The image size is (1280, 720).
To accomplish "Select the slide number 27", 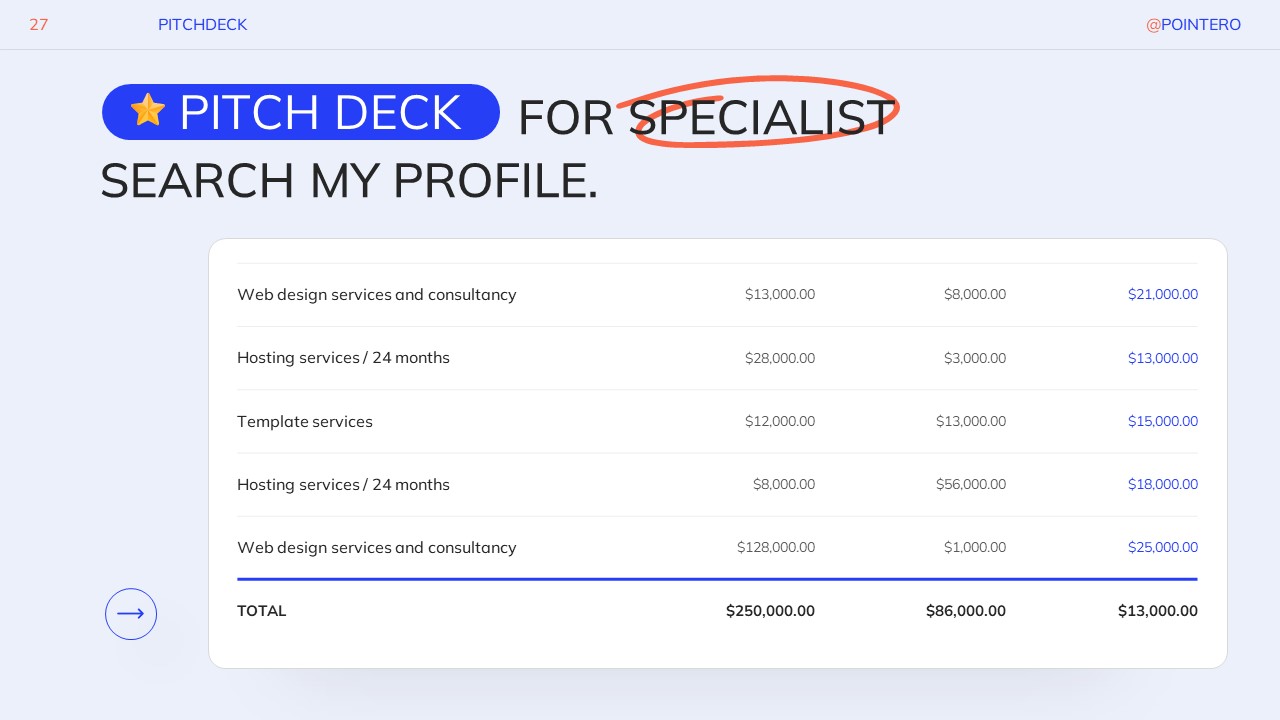I will 39,25.
